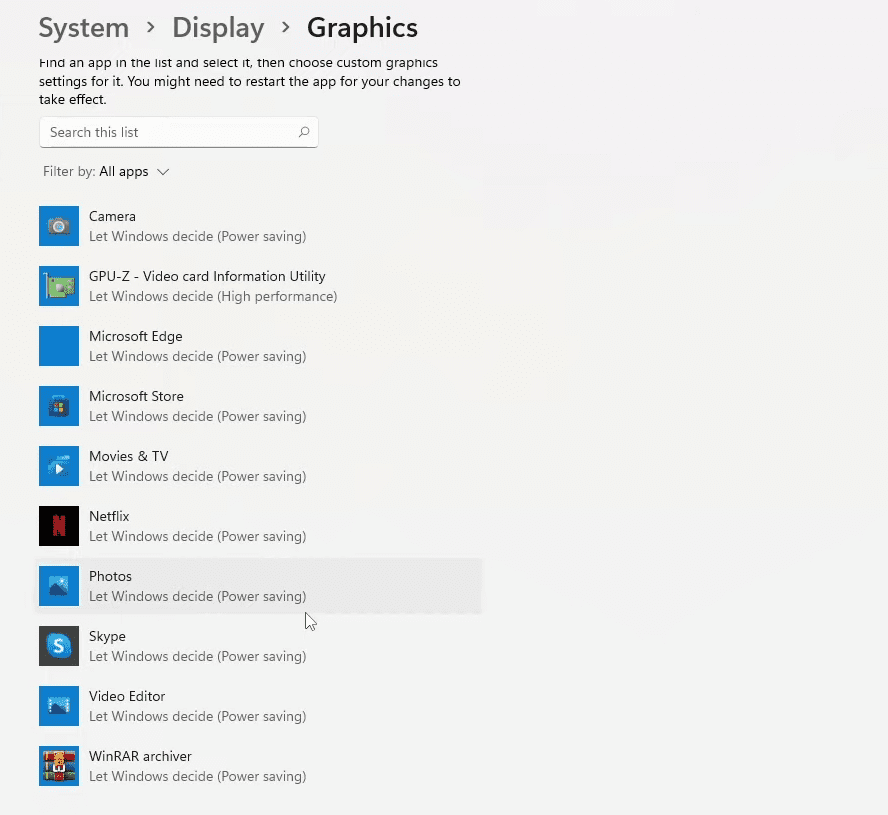888x815 pixels.
Task: Go back to Display in breadcrumb
Action: 218,28
